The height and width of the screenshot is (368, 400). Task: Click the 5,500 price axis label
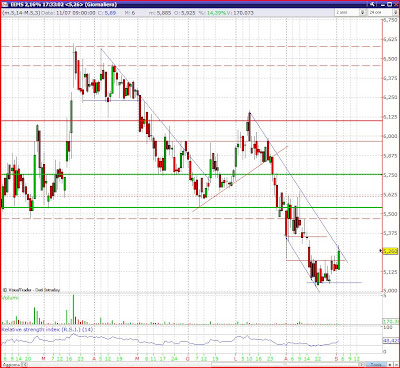click(390, 214)
